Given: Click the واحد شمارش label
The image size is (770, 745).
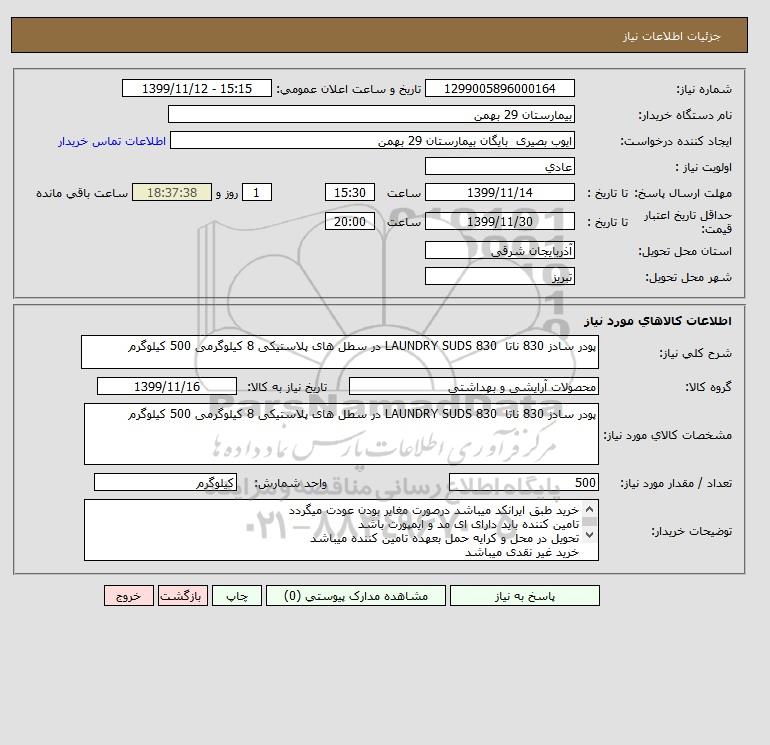Looking at the screenshot, I should (291, 483).
